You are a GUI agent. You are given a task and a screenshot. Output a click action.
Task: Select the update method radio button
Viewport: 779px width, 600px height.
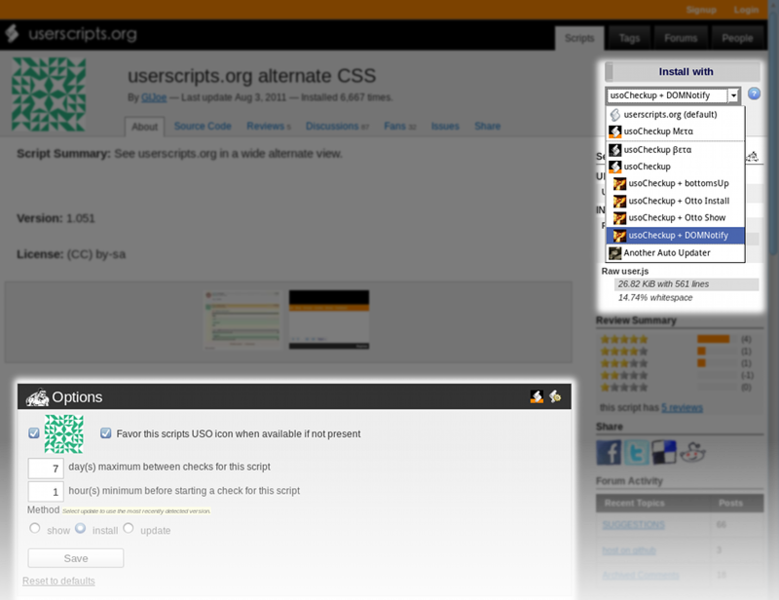[x=128, y=528]
